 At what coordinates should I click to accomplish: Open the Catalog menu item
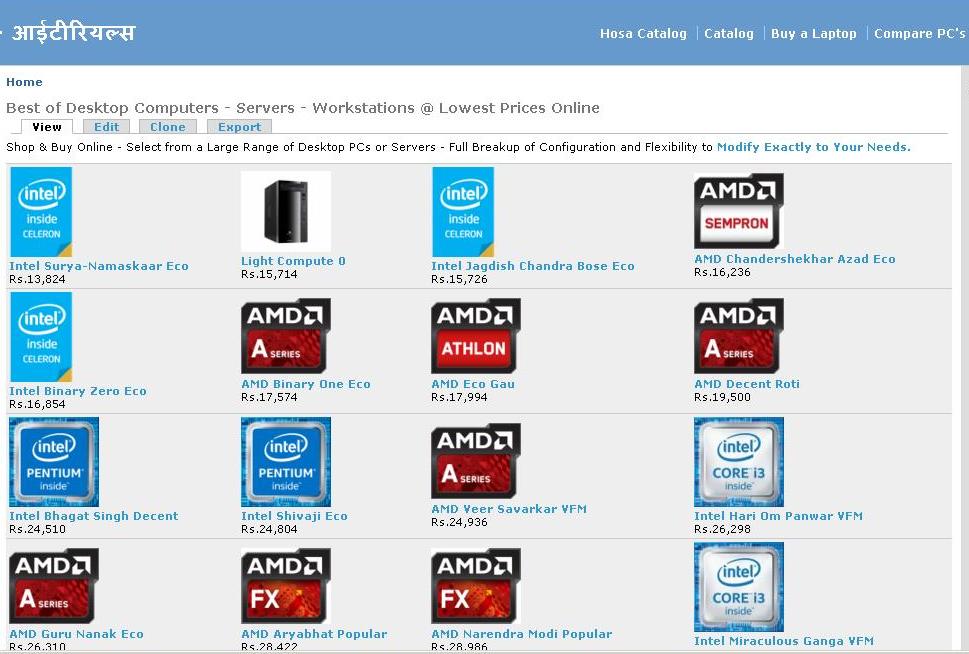tap(729, 33)
